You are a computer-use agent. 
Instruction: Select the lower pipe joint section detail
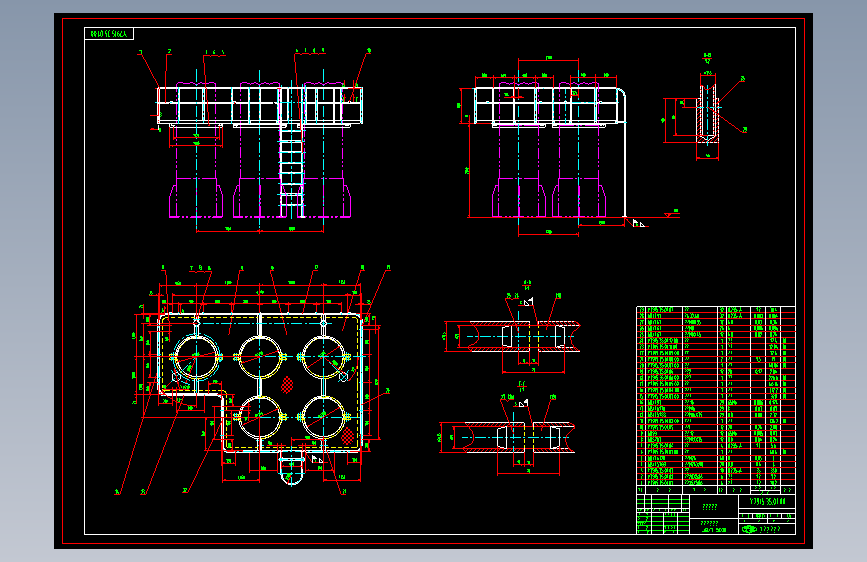coord(508,429)
